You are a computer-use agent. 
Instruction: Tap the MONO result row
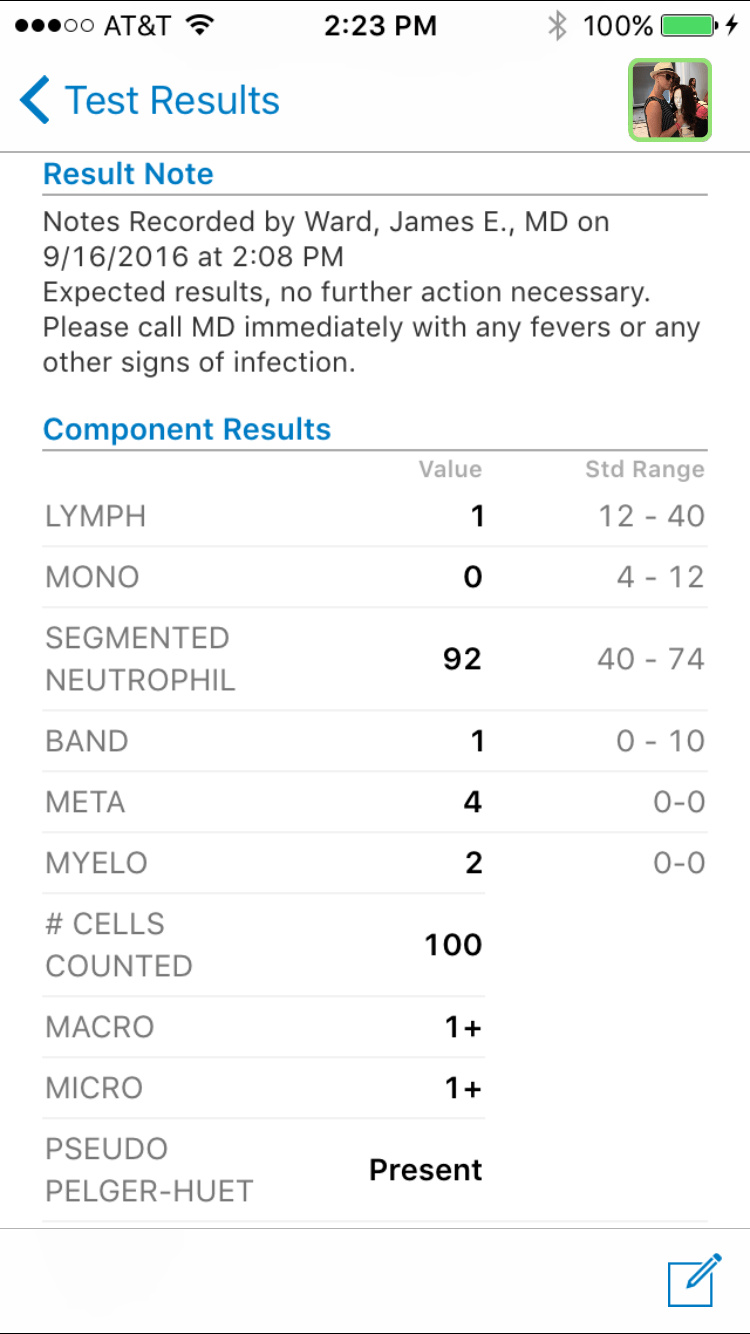pyautogui.click(x=374, y=577)
